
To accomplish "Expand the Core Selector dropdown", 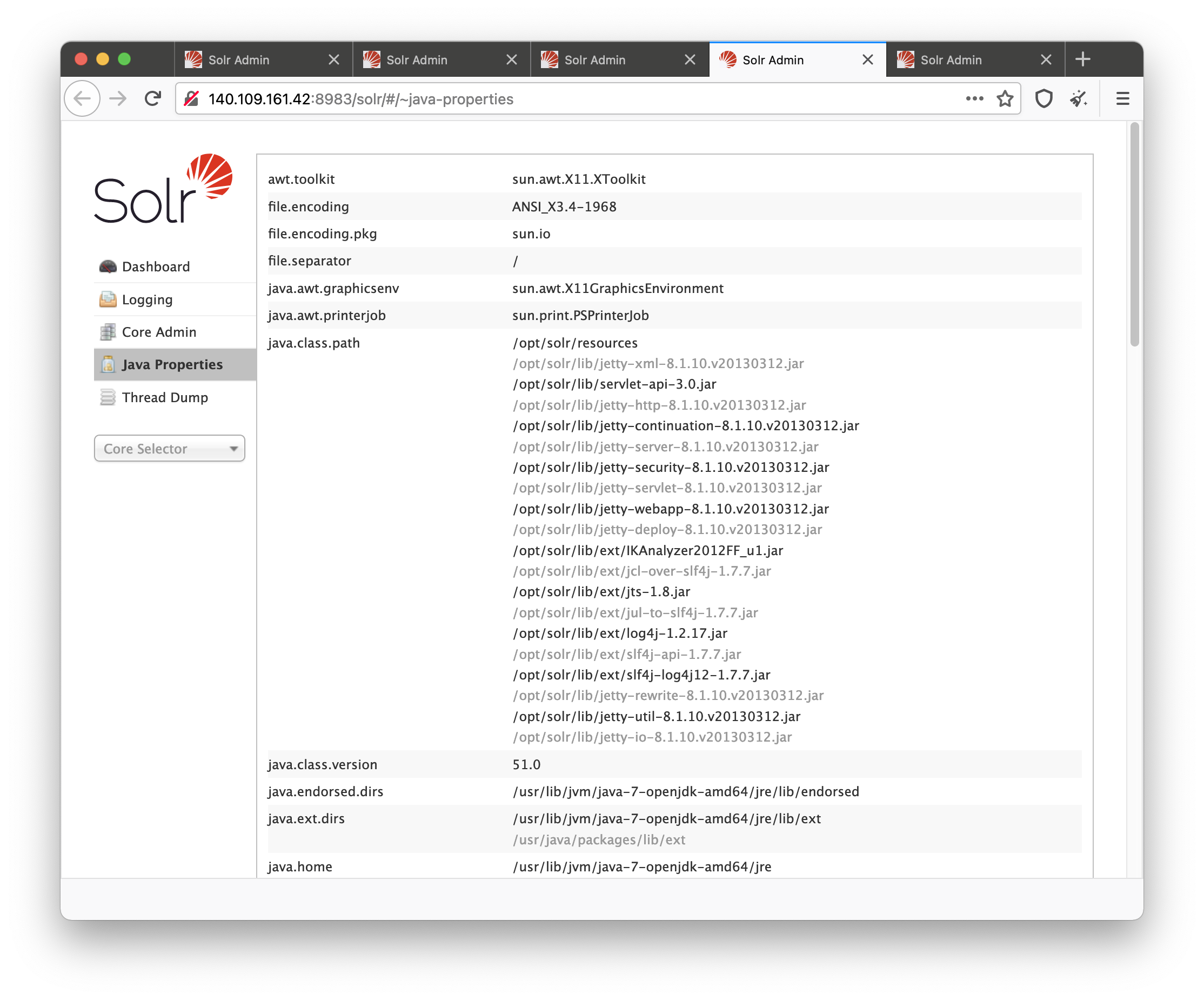I will pyautogui.click(x=169, y=449).
